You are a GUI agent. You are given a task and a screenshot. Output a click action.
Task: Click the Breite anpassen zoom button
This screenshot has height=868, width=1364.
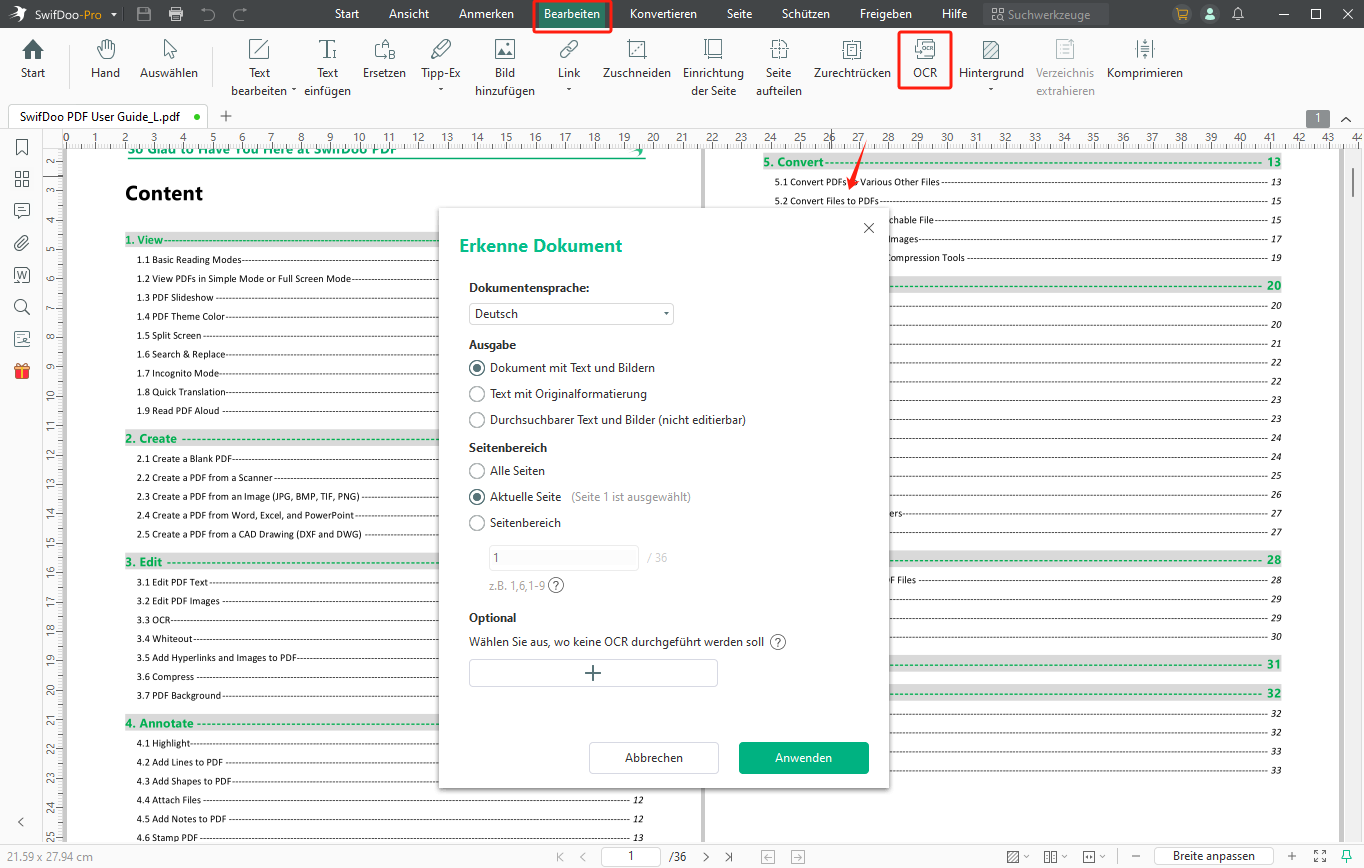(1213, 857)
